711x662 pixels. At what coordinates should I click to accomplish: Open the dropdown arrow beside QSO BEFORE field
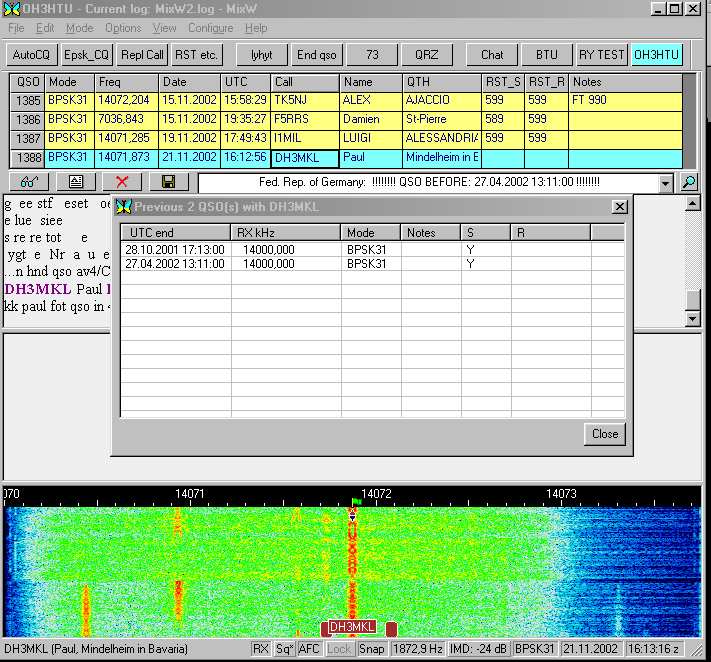[x=665, y=184]
